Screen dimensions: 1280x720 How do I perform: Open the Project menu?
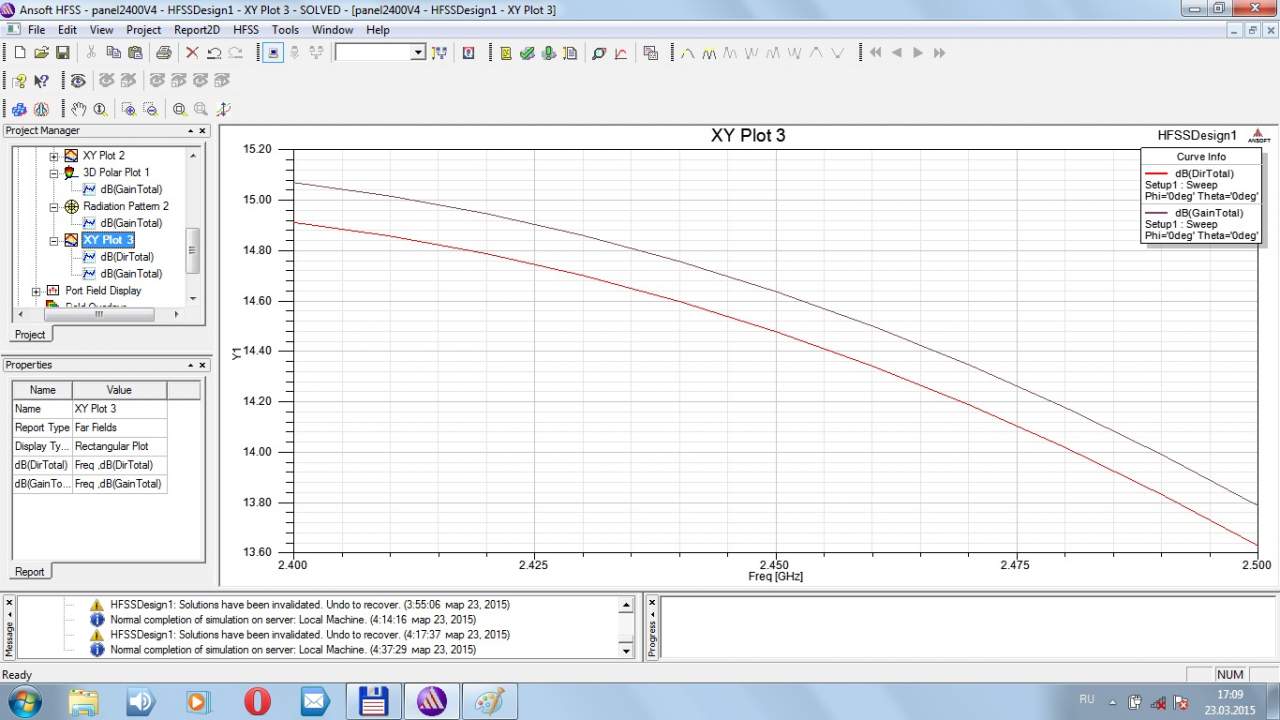coord(144,30)
